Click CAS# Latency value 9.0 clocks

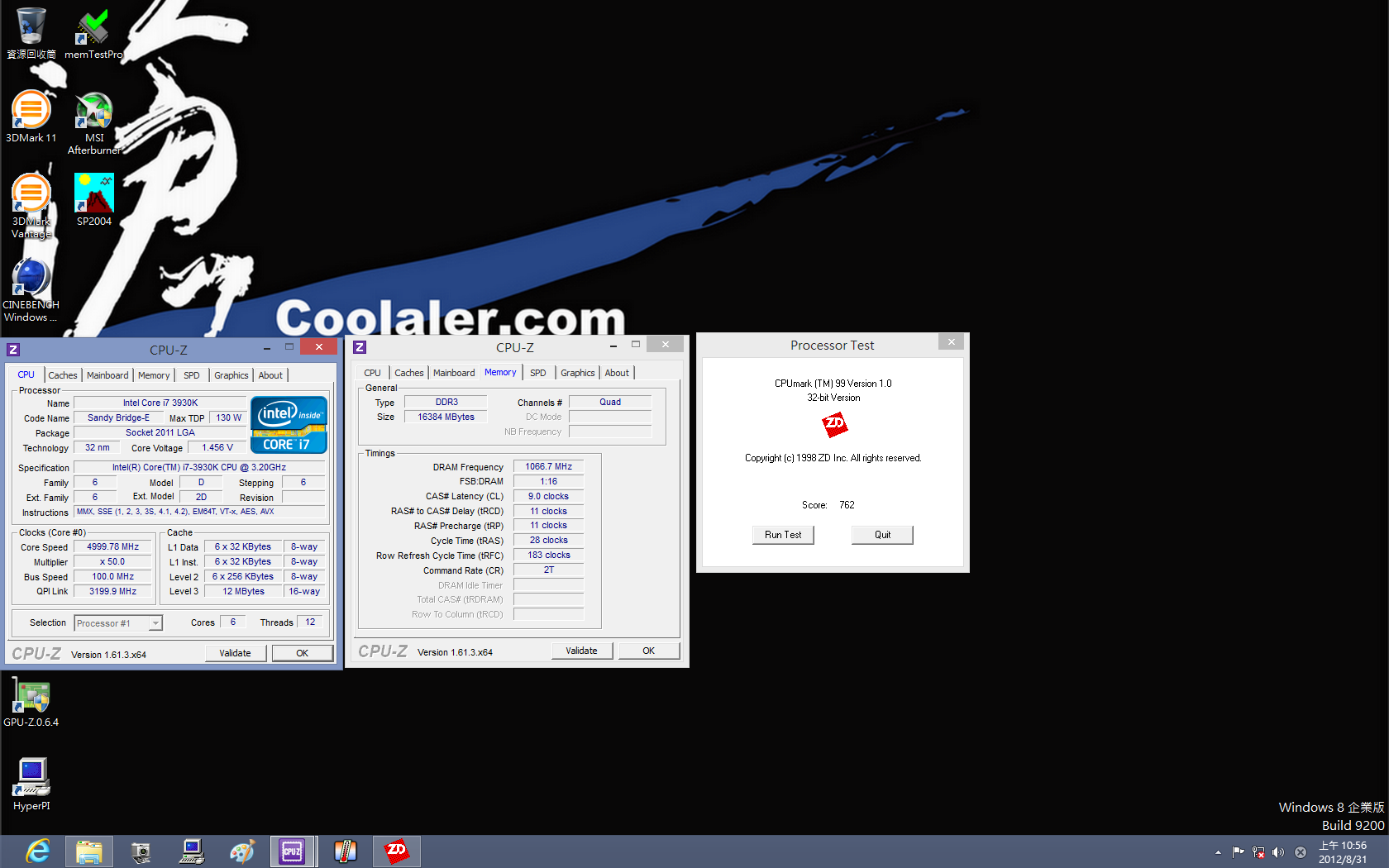coord(549,497)
